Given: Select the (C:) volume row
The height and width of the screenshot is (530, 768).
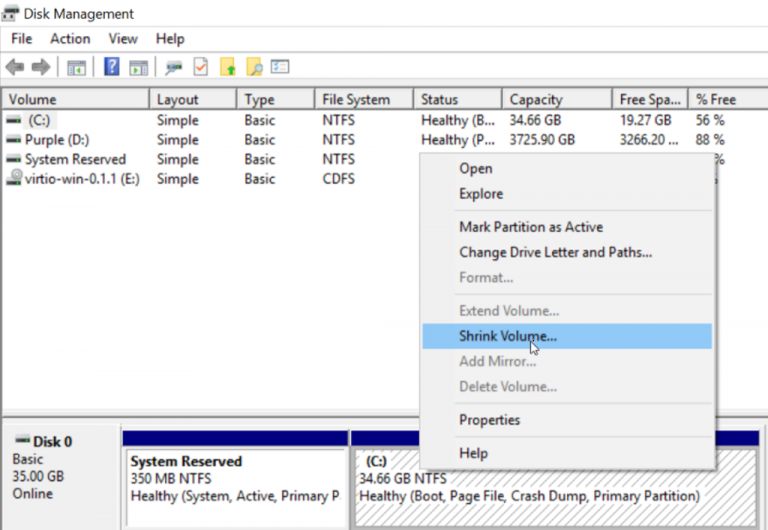Looking at the screenshot, I should click(x=384, y=120).
